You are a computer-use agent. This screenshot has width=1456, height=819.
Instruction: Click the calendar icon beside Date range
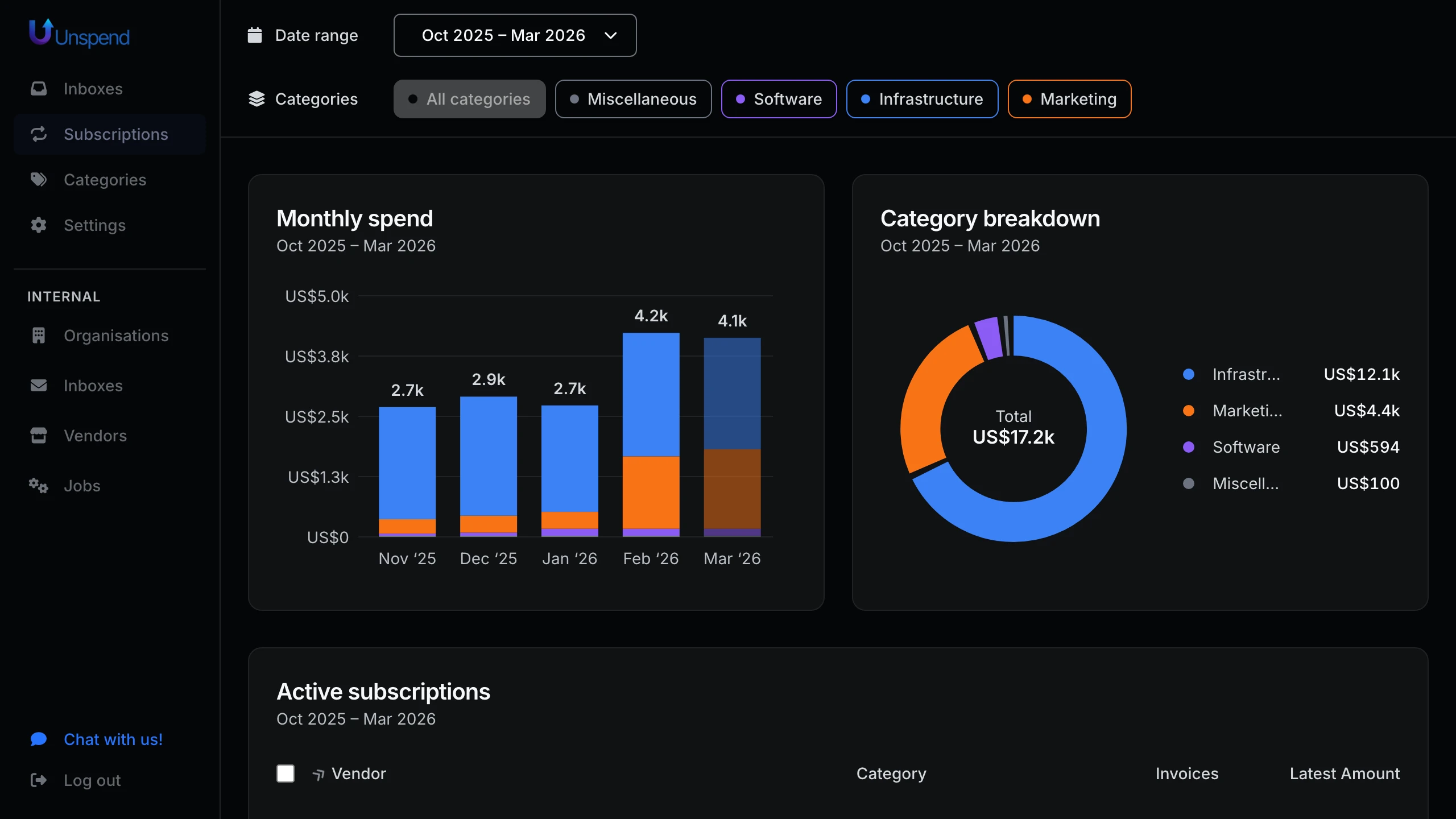[255, 35]
